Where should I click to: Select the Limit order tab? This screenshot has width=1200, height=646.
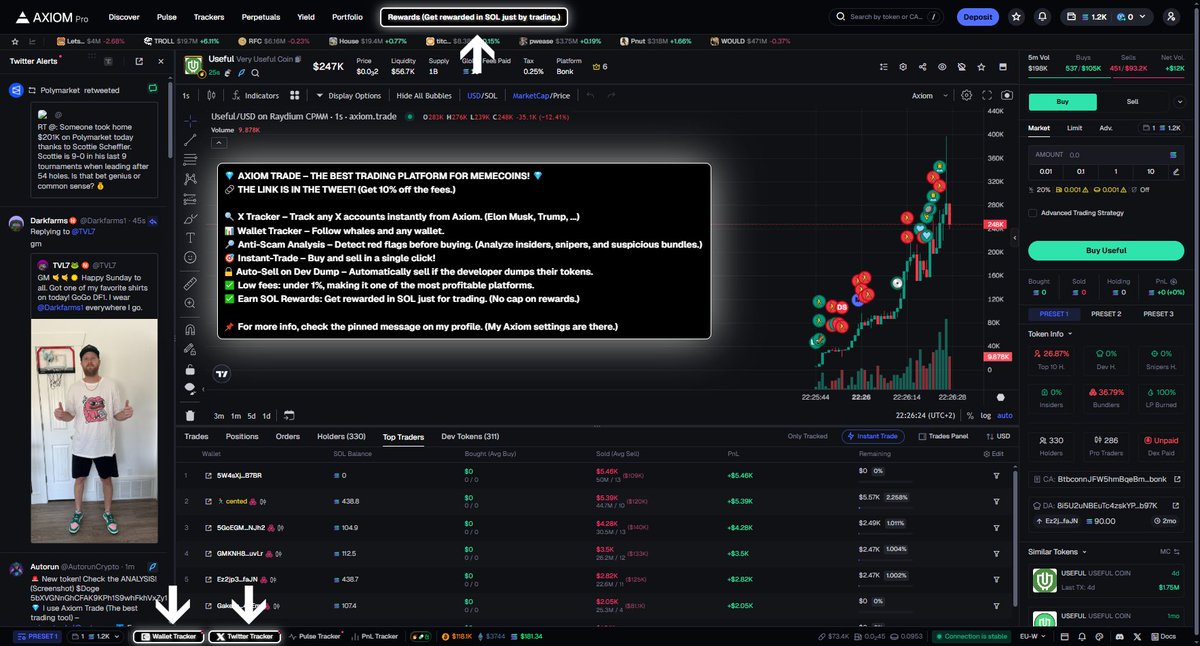point(1074,128)
